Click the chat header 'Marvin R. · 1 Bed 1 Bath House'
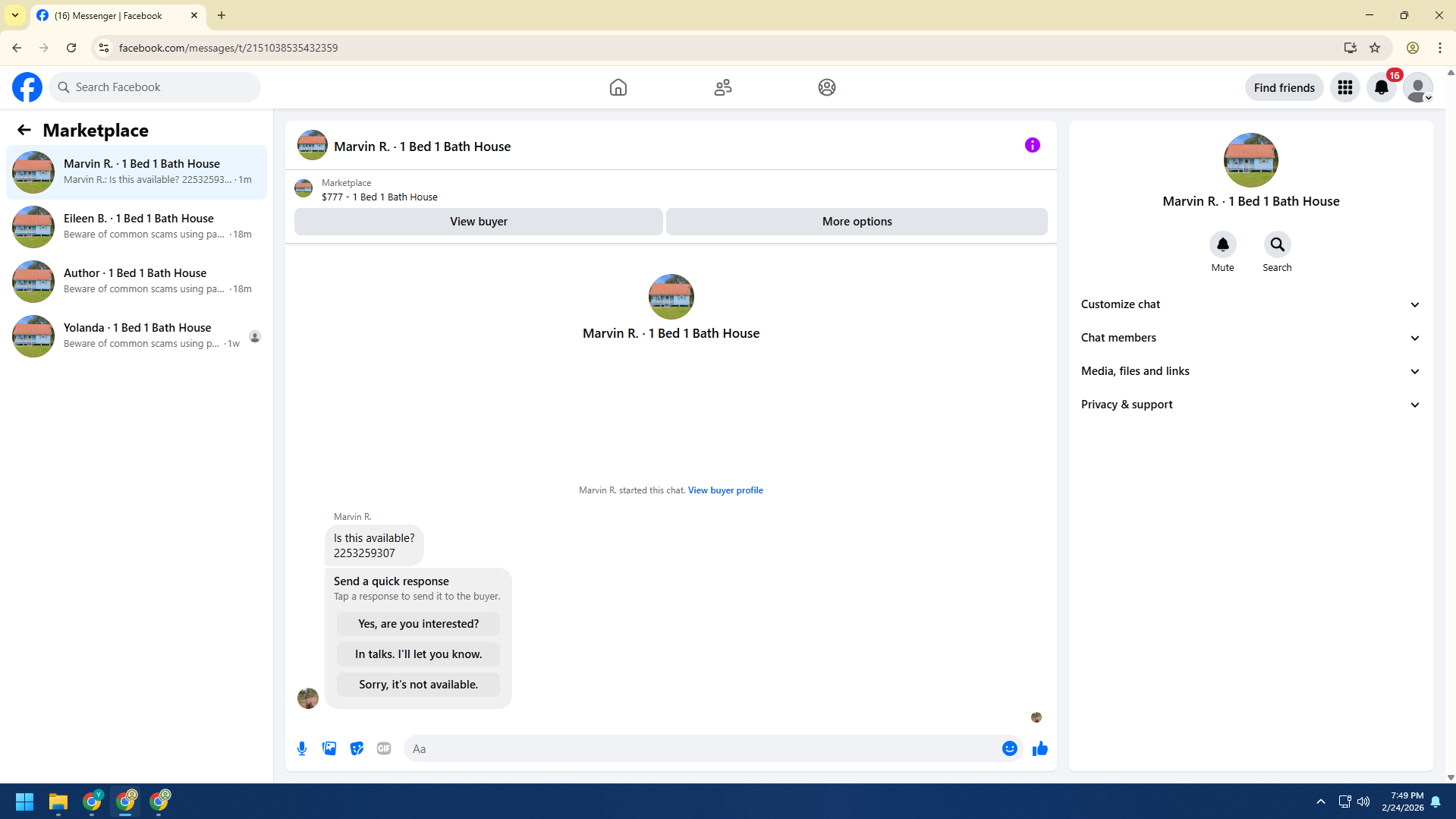The image size is (1456, 819). pyautogui.click(x=423, y=146)
